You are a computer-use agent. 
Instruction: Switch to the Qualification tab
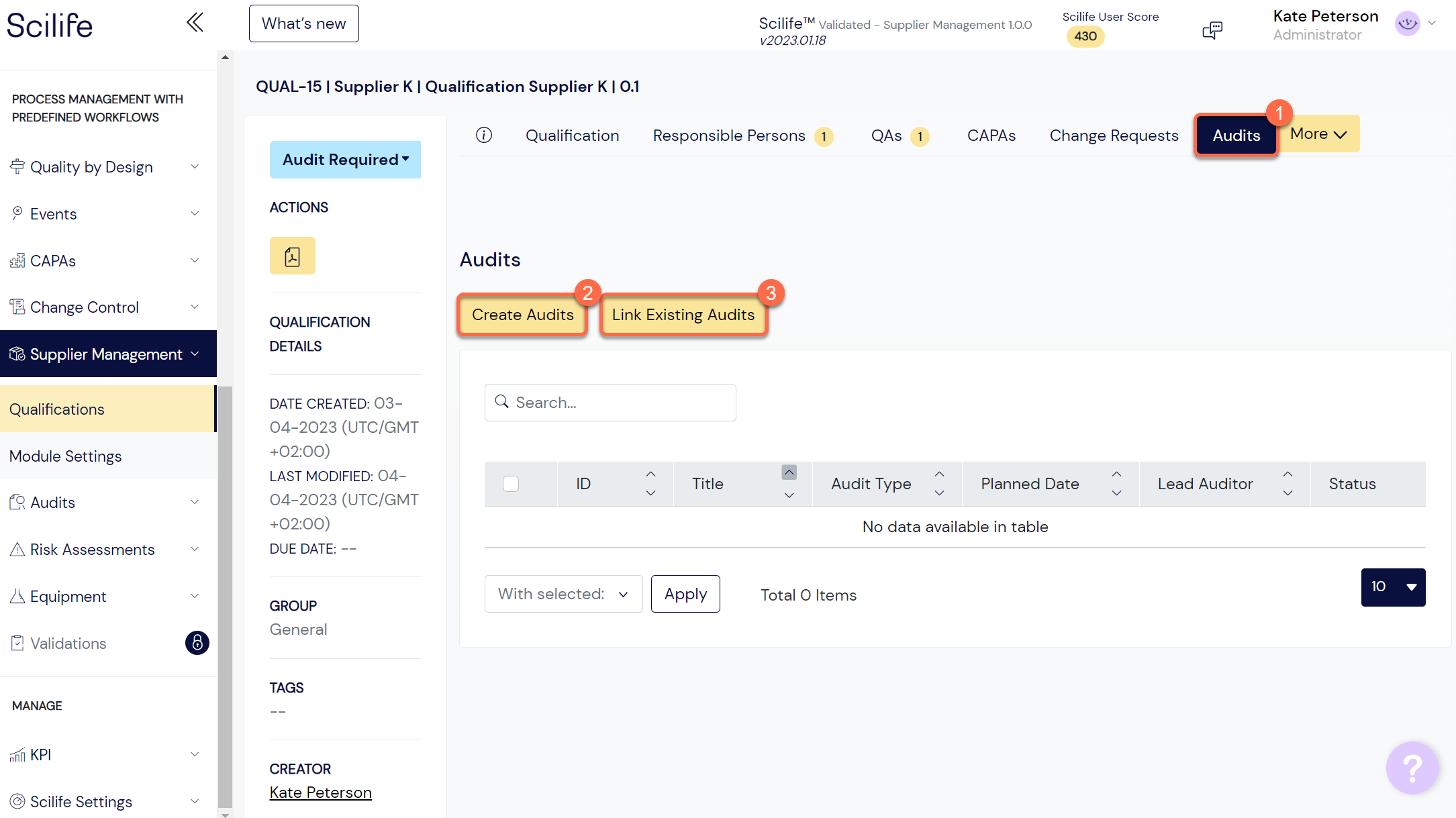tap(572, 136)
